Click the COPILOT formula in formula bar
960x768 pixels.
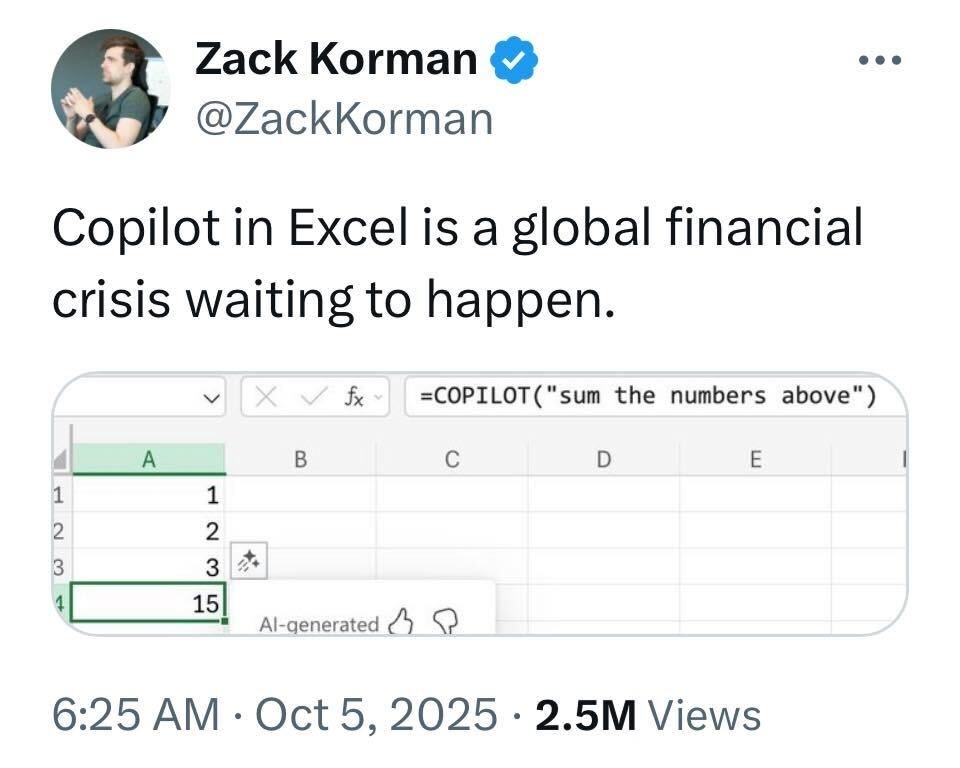coord(647,396)
